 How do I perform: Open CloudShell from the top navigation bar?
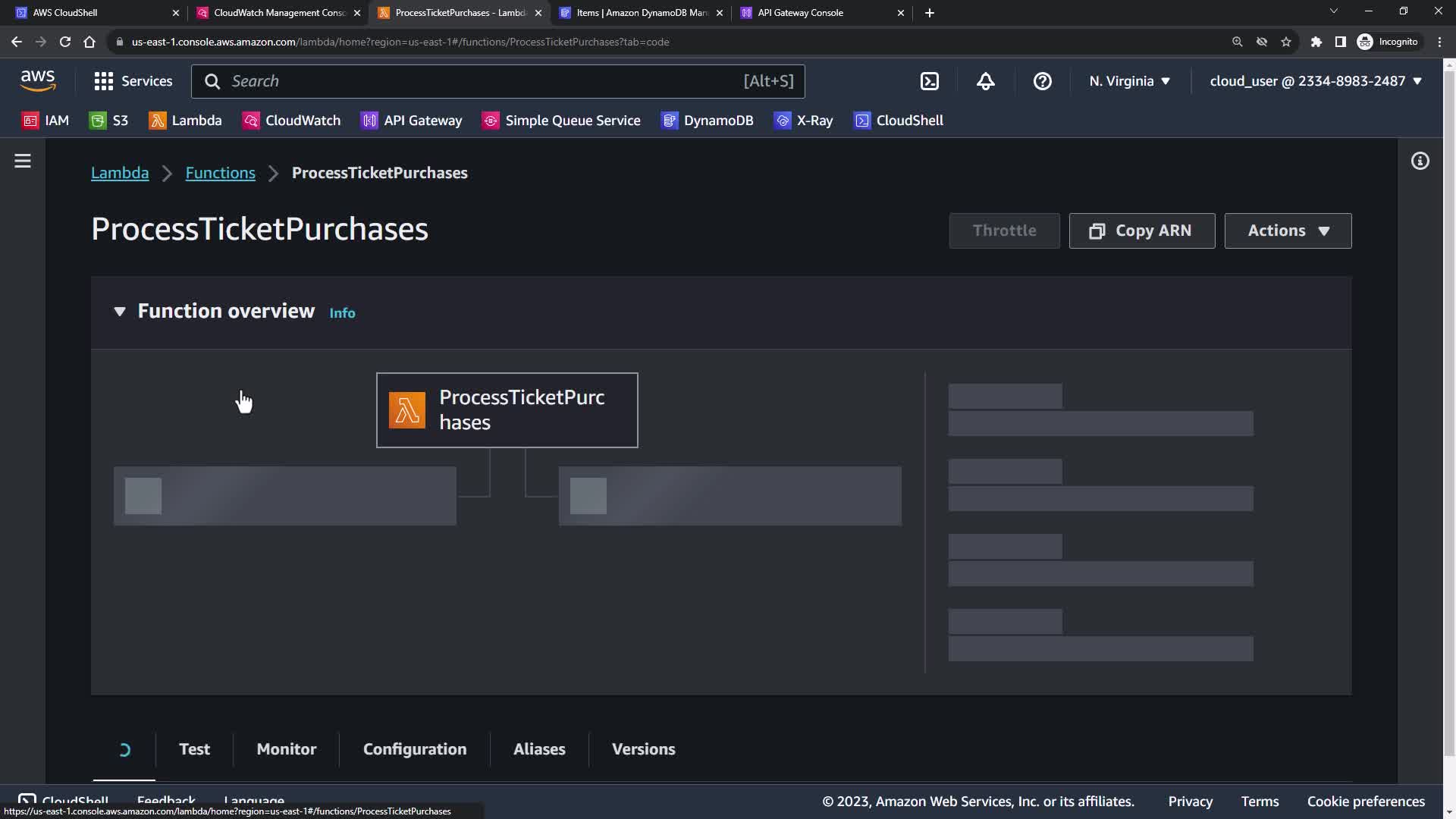click(x=930, y=81)
